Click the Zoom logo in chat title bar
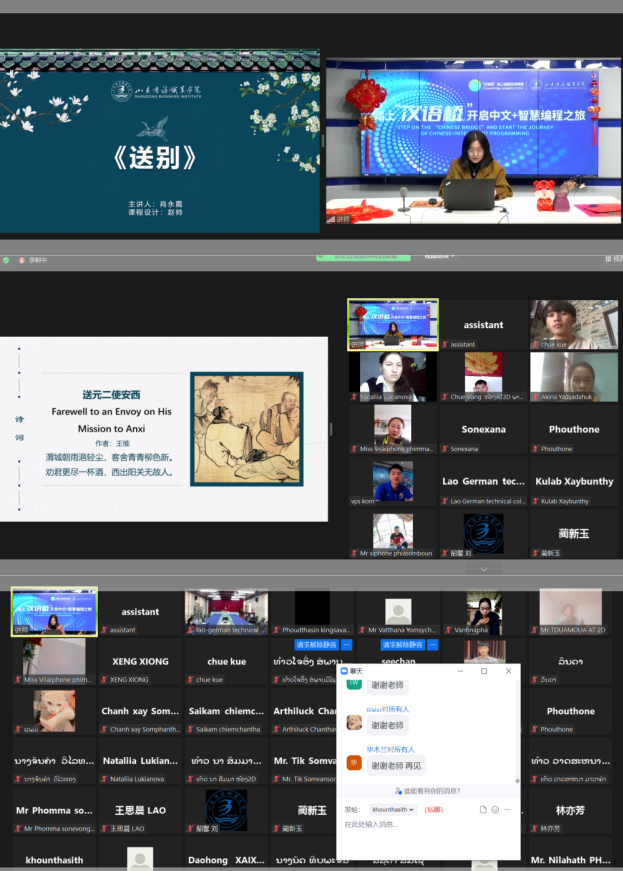Screen dimensions: 623x871 346,671
